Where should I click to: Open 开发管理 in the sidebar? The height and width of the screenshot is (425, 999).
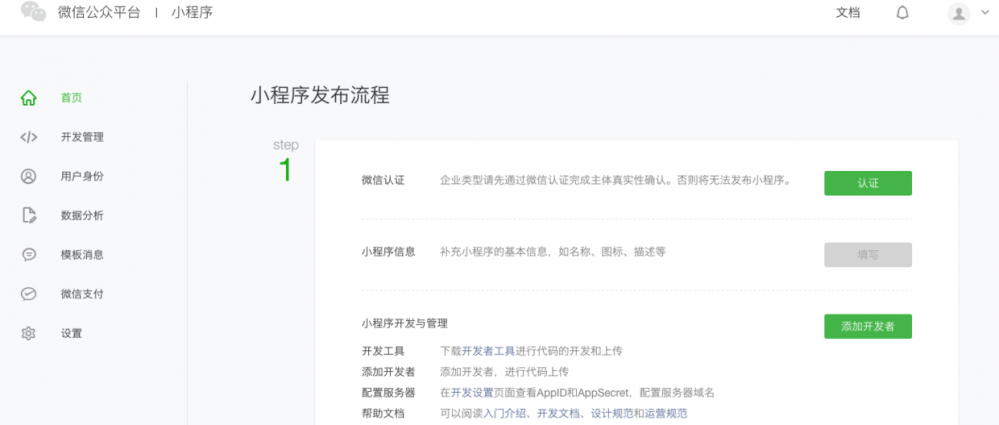click(x=82, y=137)
